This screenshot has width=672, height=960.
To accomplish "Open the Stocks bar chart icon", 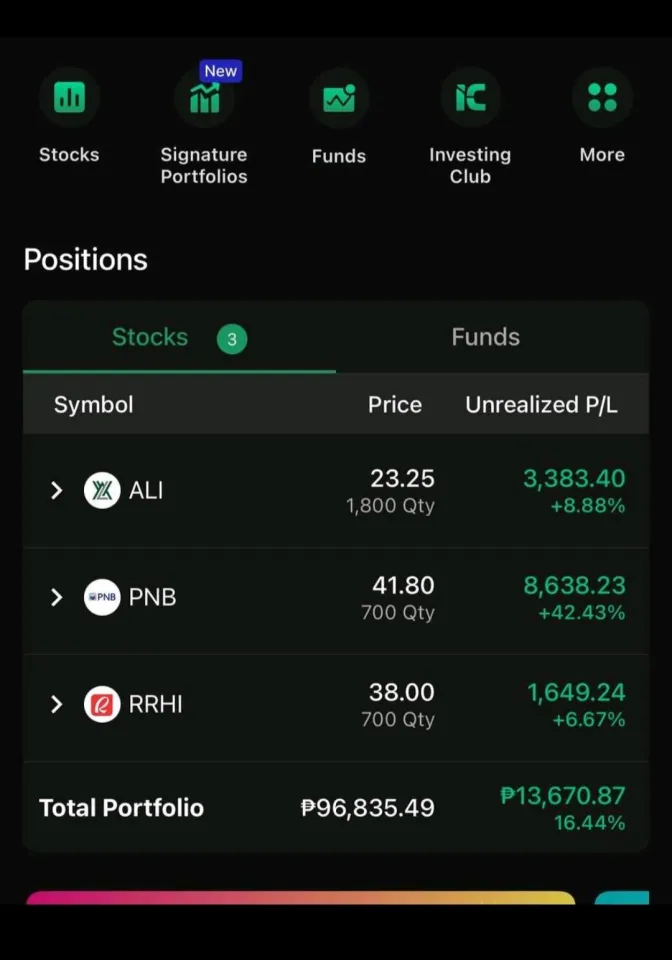I will tap(69, 98).
